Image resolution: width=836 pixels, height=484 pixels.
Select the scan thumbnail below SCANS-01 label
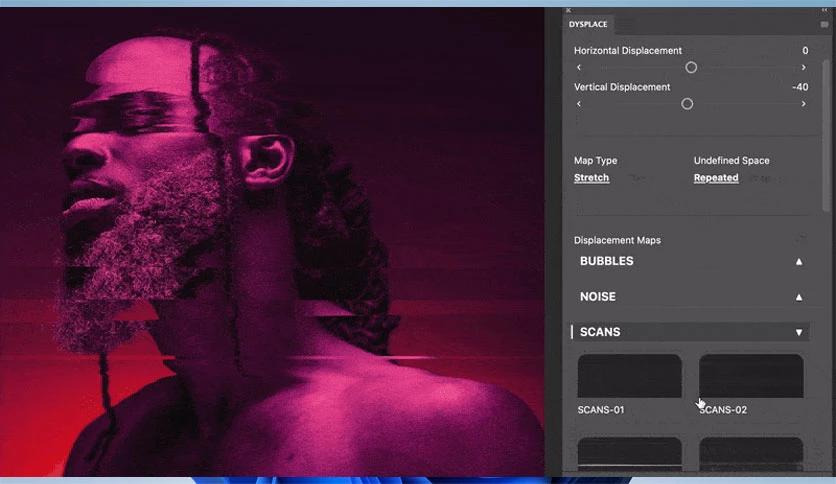coord(630,454)
